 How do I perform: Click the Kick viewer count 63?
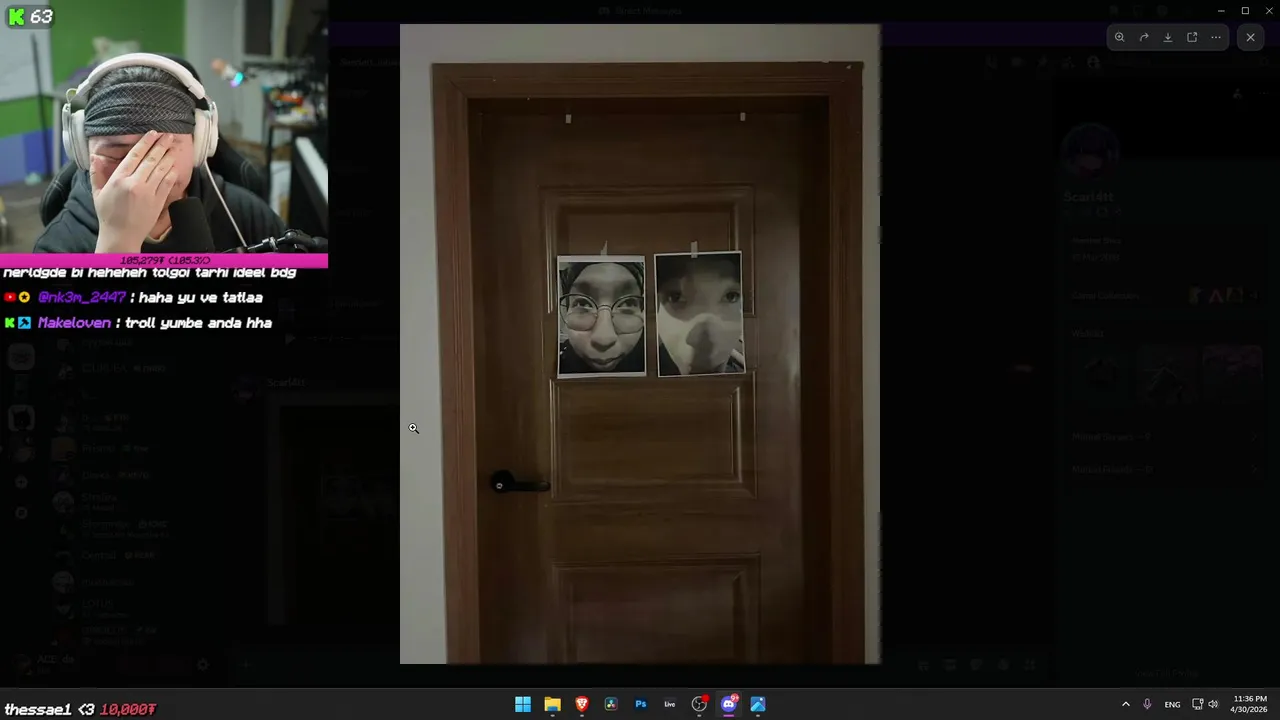(30, 16)
